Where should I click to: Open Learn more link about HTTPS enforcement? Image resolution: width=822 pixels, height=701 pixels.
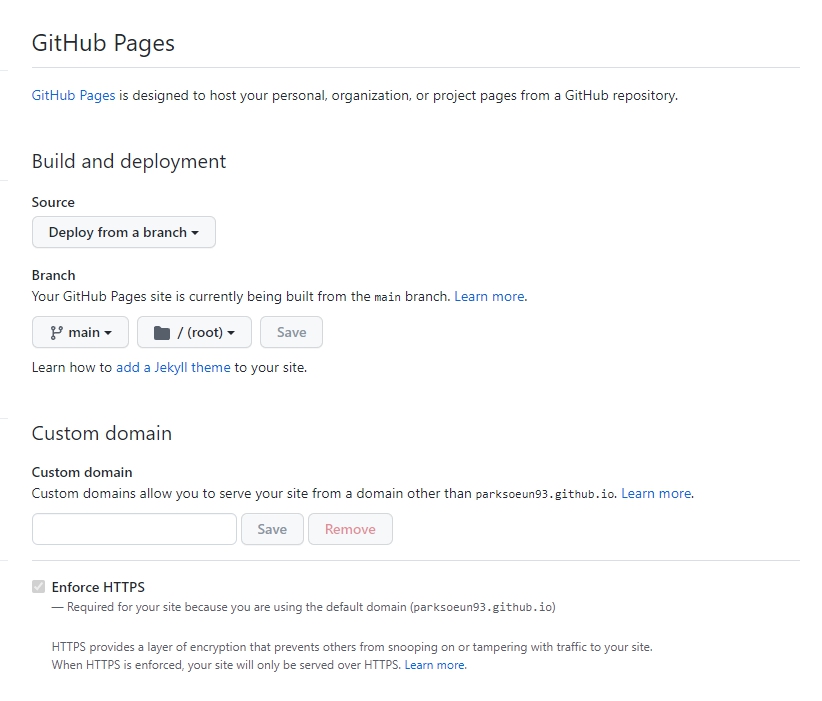(x=435, y=665)
